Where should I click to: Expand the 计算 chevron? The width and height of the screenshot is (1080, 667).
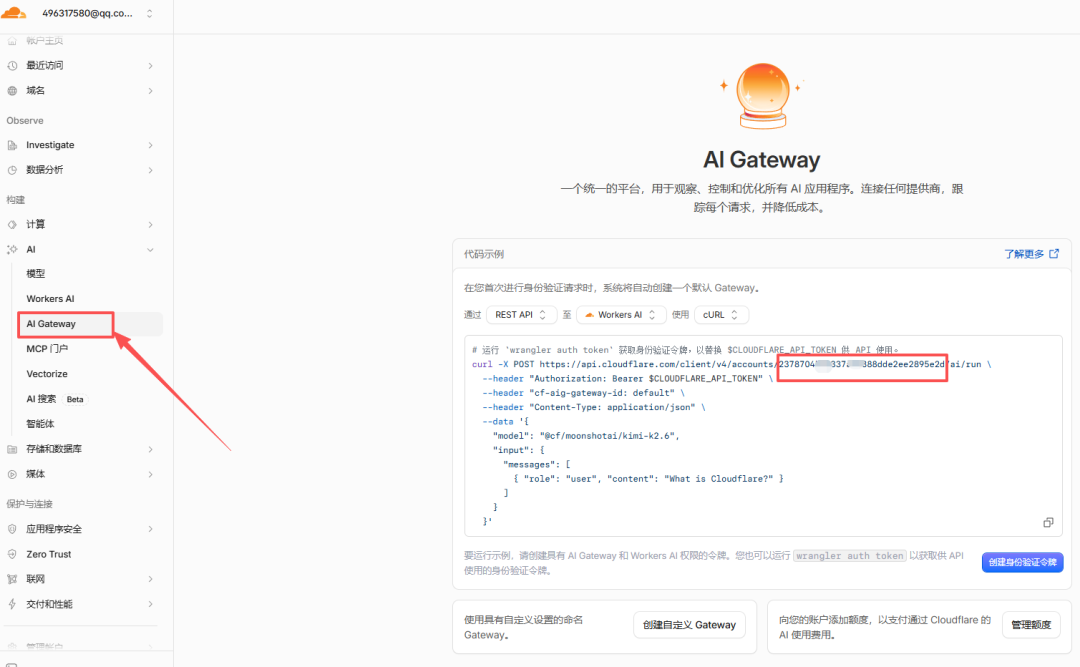[x=150, y=225]
